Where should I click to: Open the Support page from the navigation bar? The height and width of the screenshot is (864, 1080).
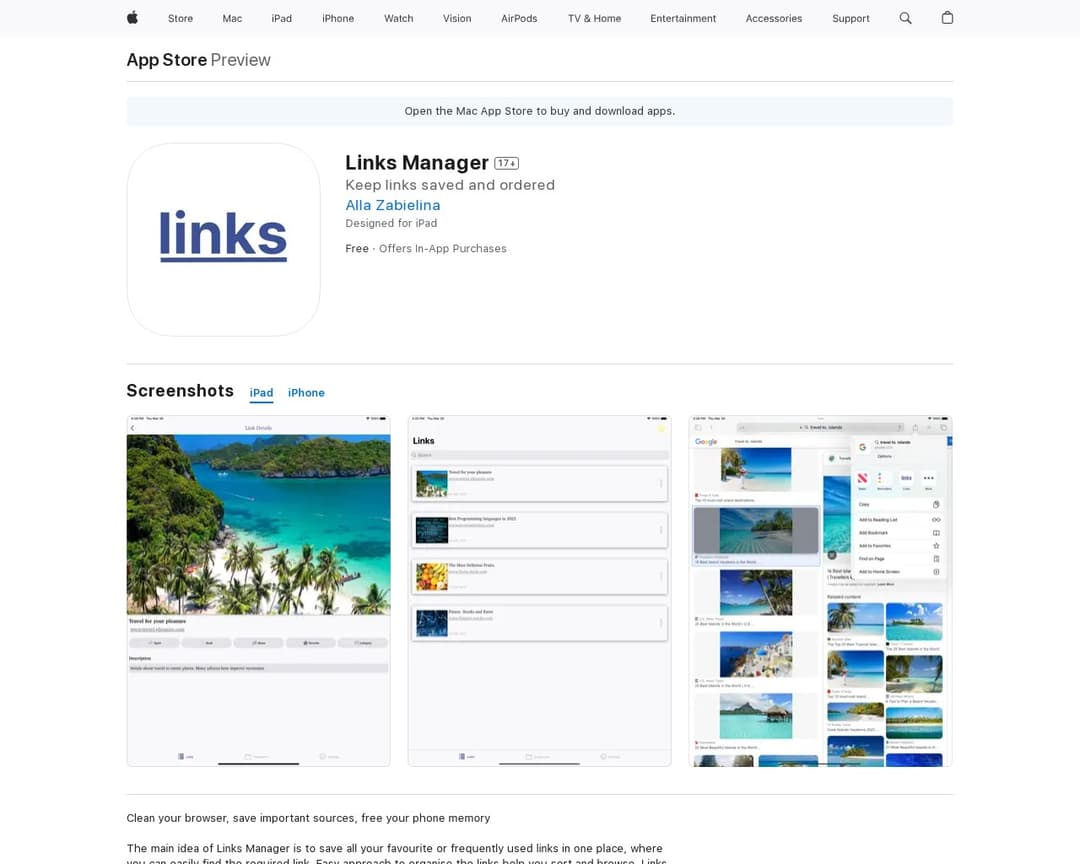[x=851, y=18]
